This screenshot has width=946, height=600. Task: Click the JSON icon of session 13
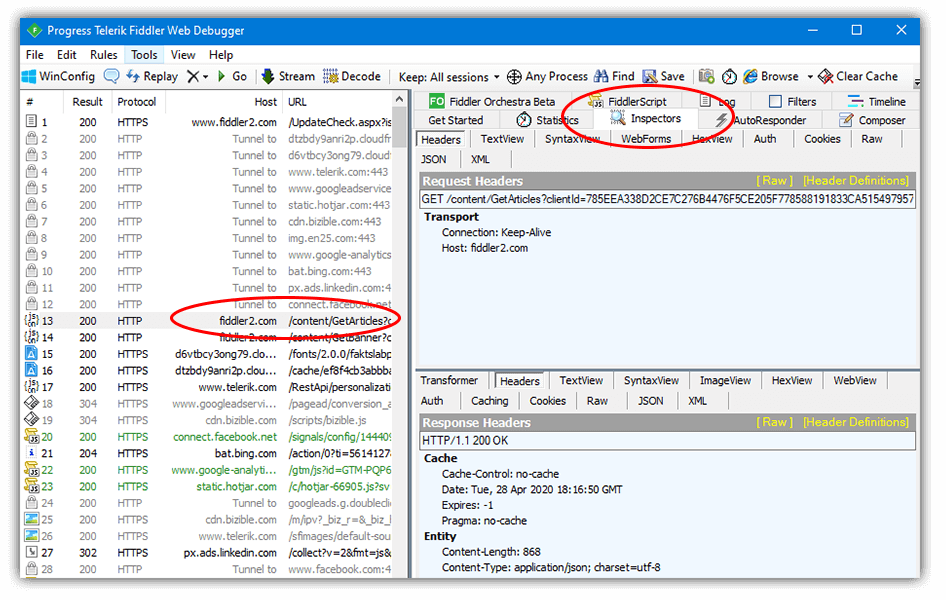[x=31, y=321]
